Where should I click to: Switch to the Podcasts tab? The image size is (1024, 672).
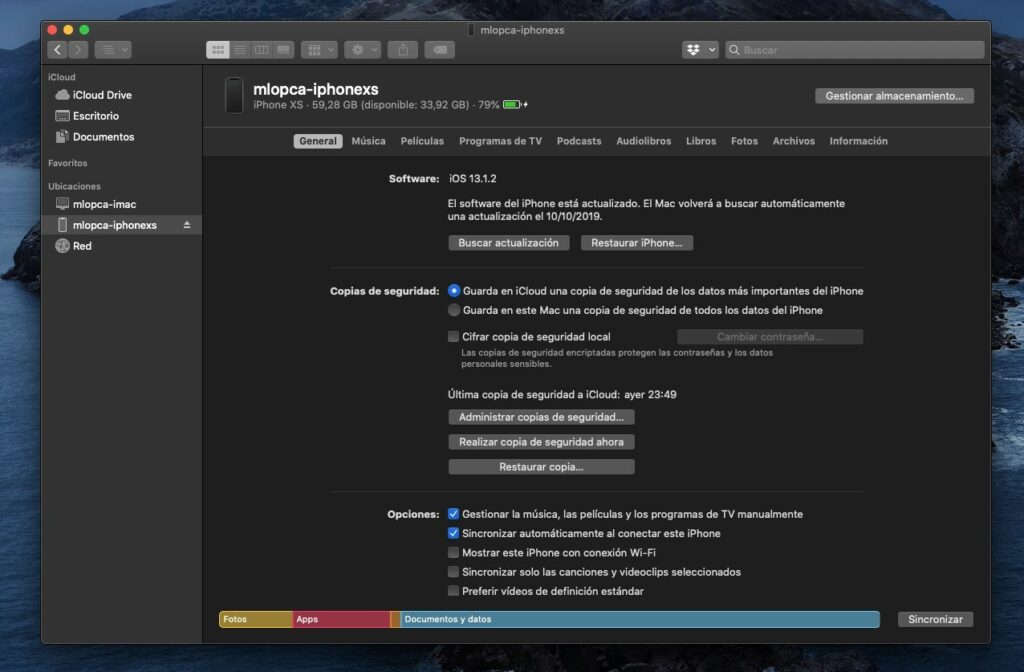579,141
